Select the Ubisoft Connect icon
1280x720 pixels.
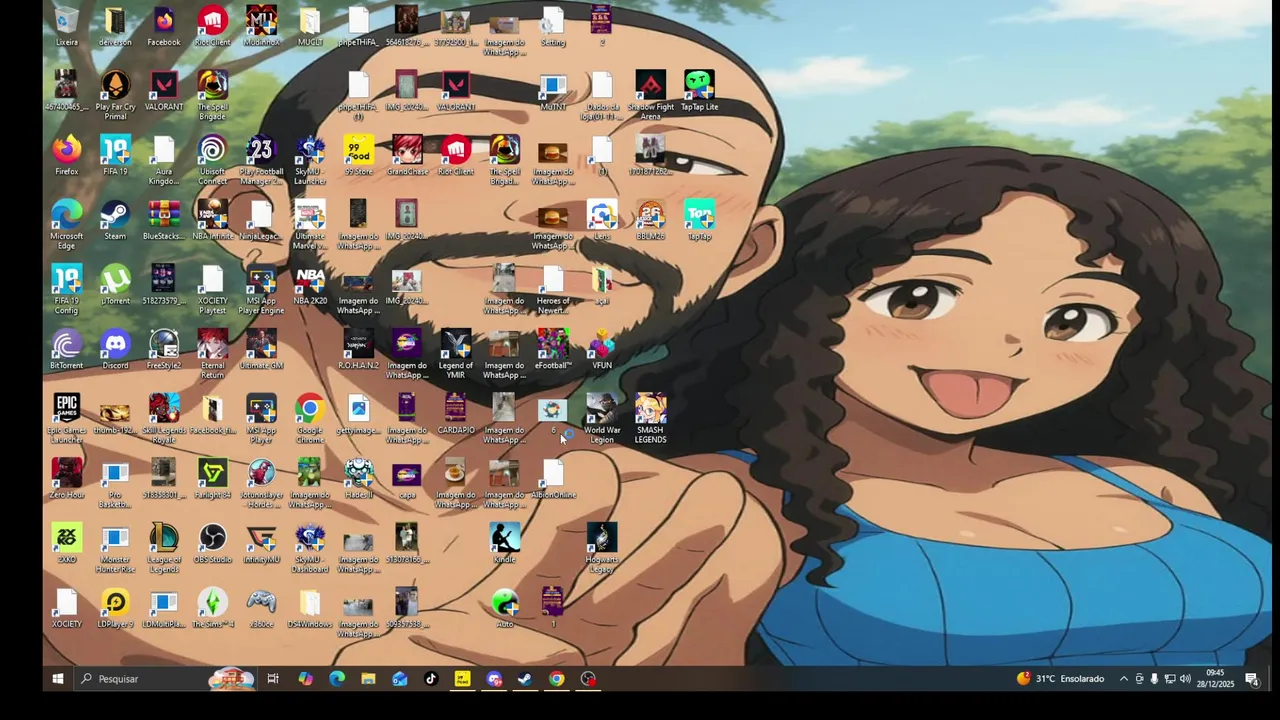212,161
